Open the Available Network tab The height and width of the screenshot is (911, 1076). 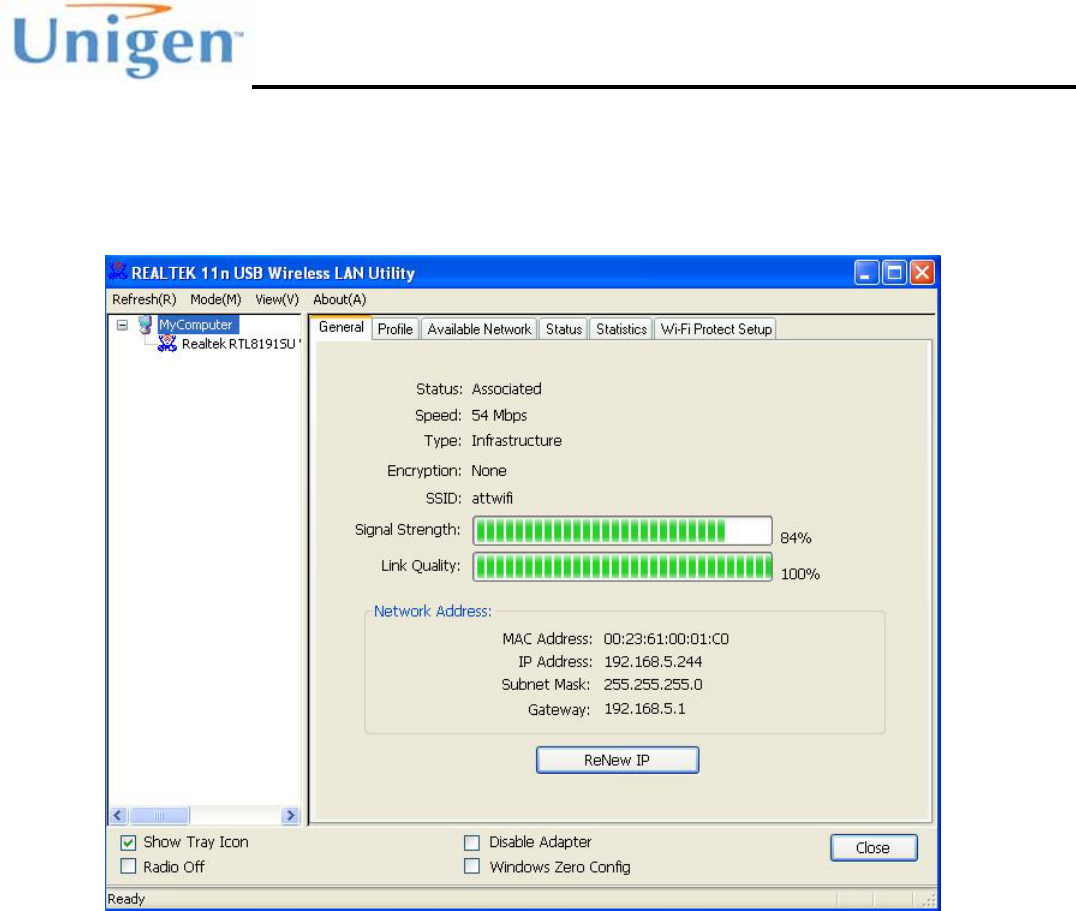479,329
